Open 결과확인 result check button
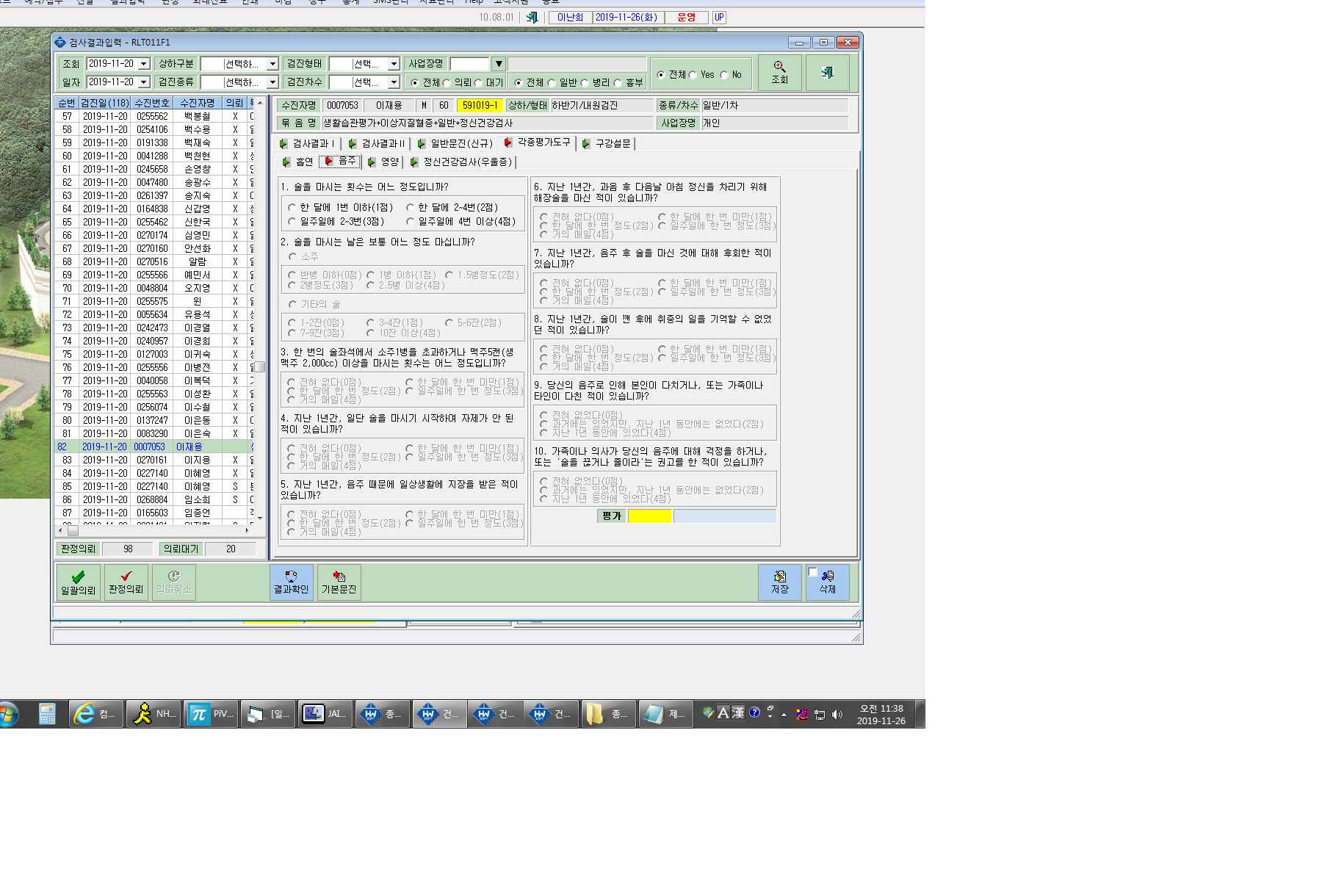This screenshot has width=1322, height=896. tap(292, 582)
